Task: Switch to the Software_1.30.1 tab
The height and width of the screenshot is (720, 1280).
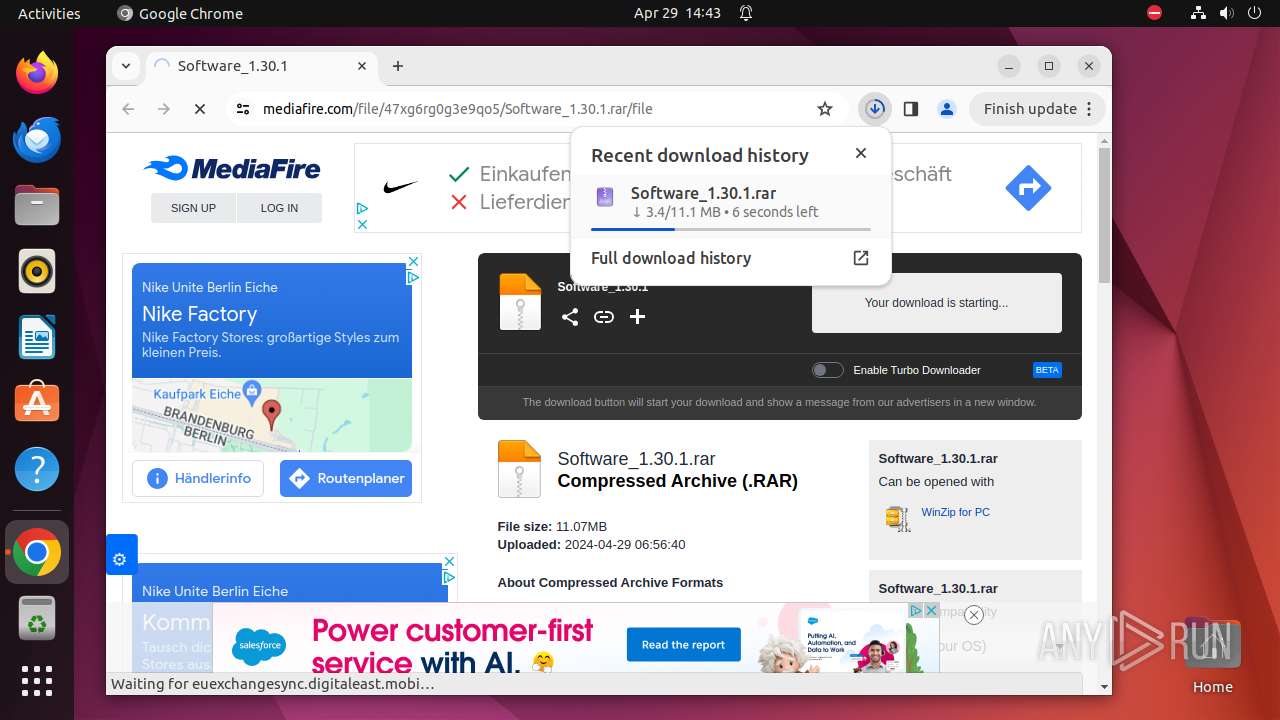Action: coord(261,66)
